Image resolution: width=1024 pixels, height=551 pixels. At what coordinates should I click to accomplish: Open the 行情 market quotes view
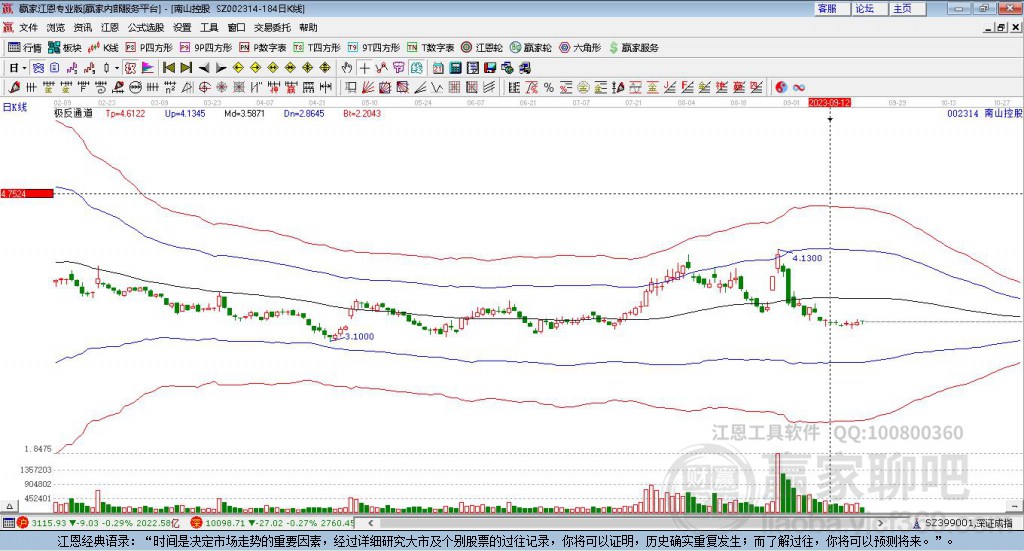click(x=25, y=48)
